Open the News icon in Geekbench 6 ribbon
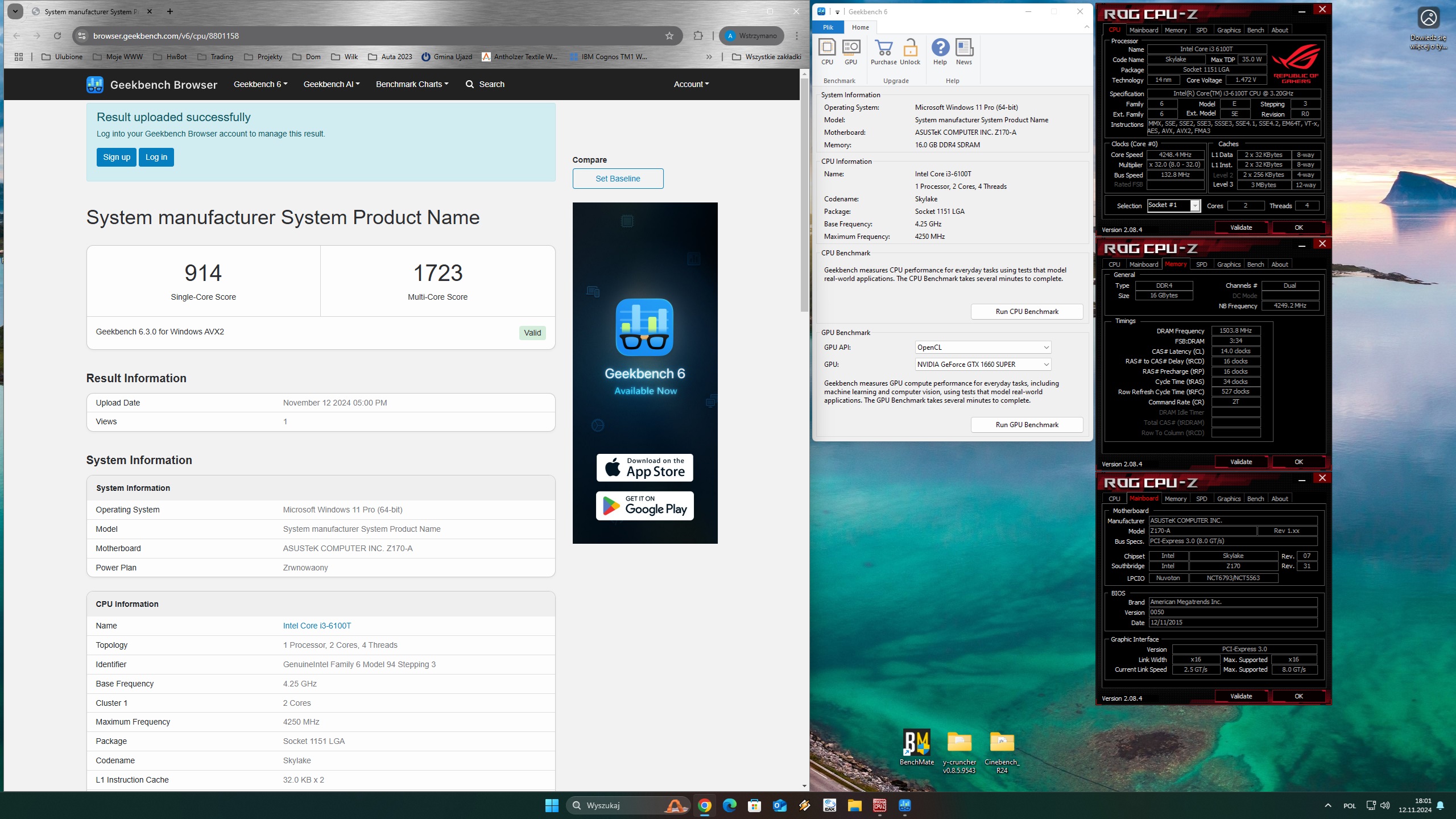1456x819 pixels. pyautogui.click(x=964, y=52)
